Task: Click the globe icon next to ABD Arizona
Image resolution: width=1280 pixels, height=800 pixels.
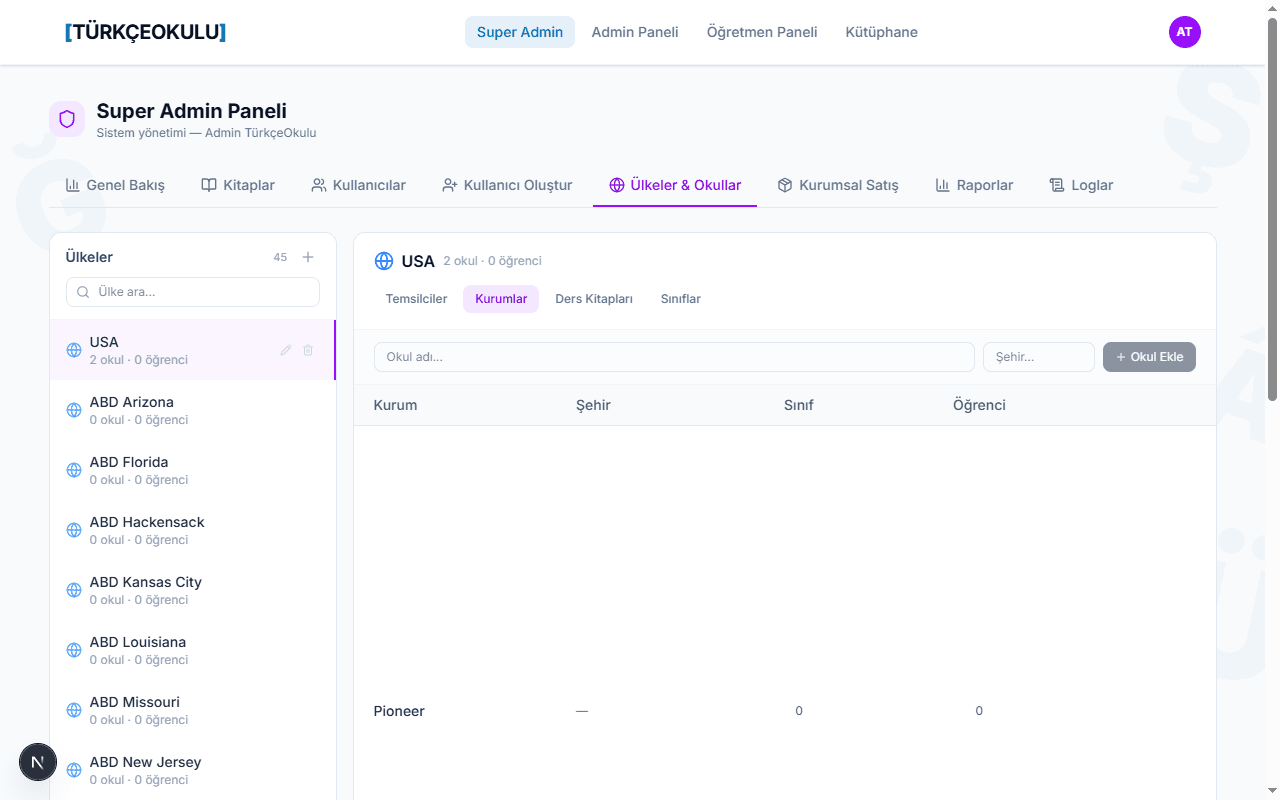Action: click(x=74, y=410)
